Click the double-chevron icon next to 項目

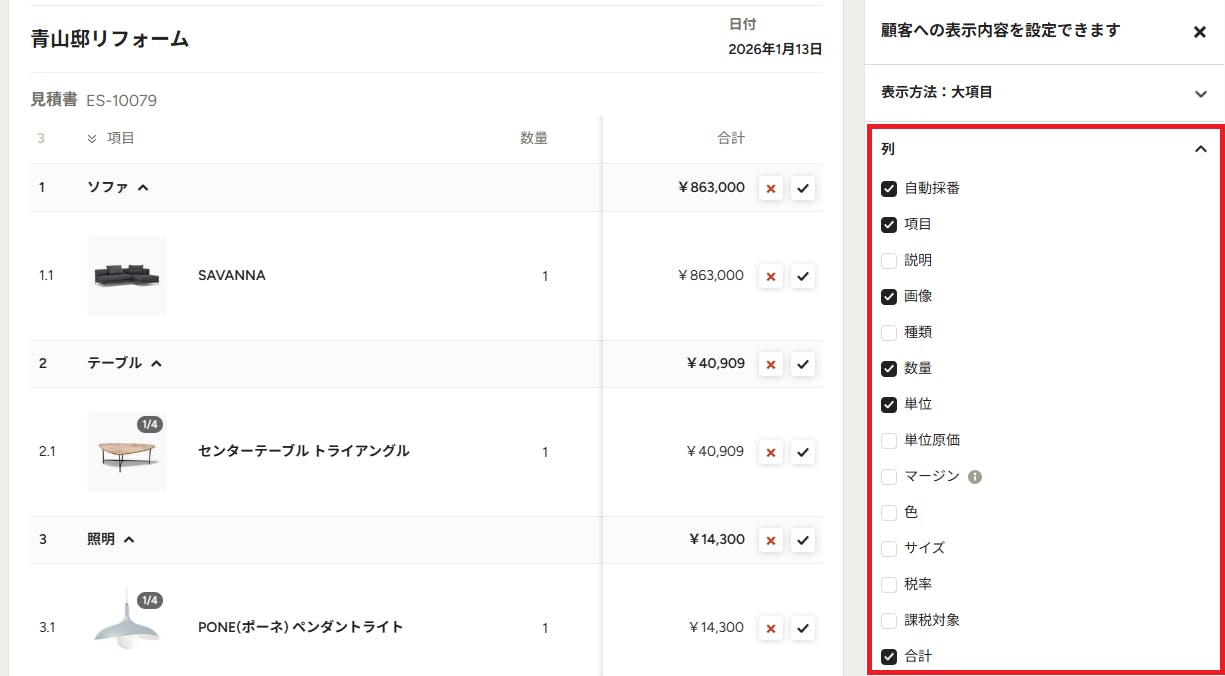click(92, 139)
